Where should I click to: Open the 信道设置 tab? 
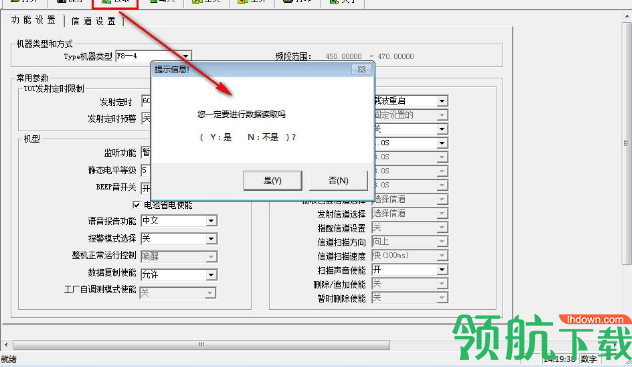(x=94, y=21)
